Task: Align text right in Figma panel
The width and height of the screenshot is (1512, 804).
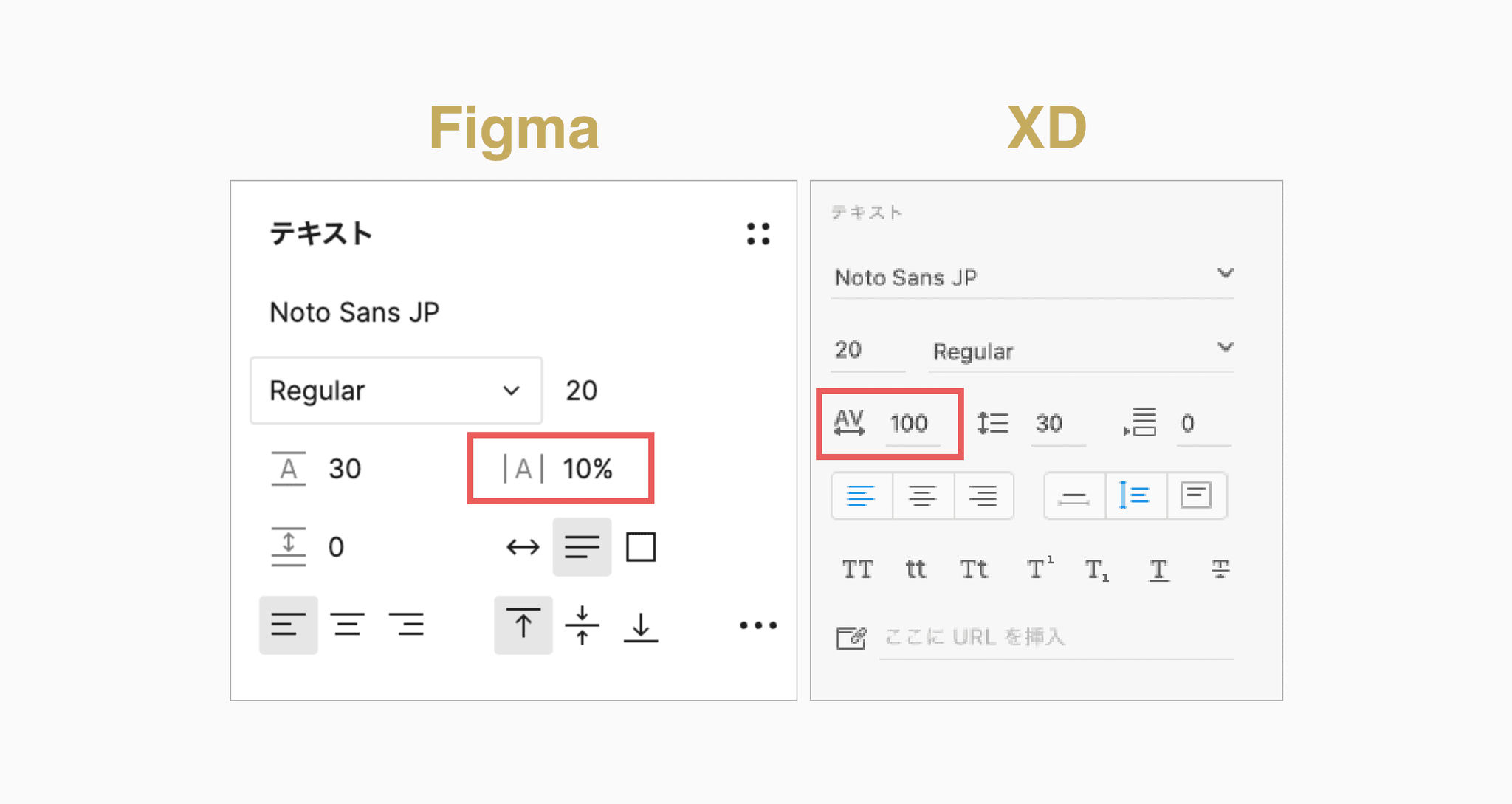Action: [x=406, y=625]
